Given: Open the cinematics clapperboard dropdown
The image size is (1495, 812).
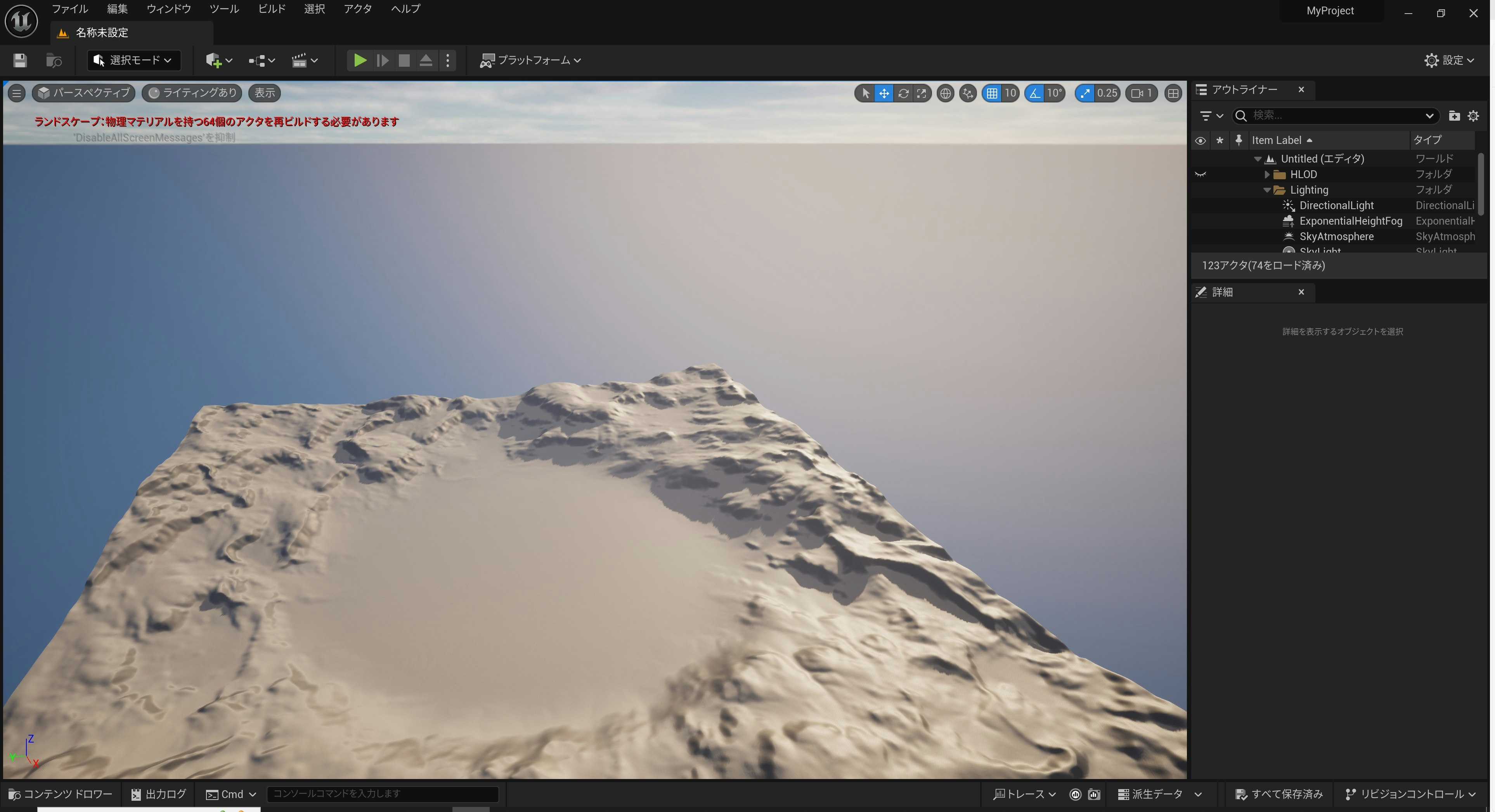Looking at the screenshot, I should (x=305, y=61).
